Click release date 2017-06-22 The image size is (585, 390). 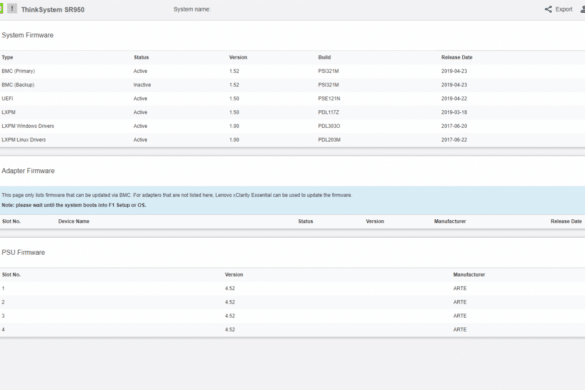pos(454,140)
